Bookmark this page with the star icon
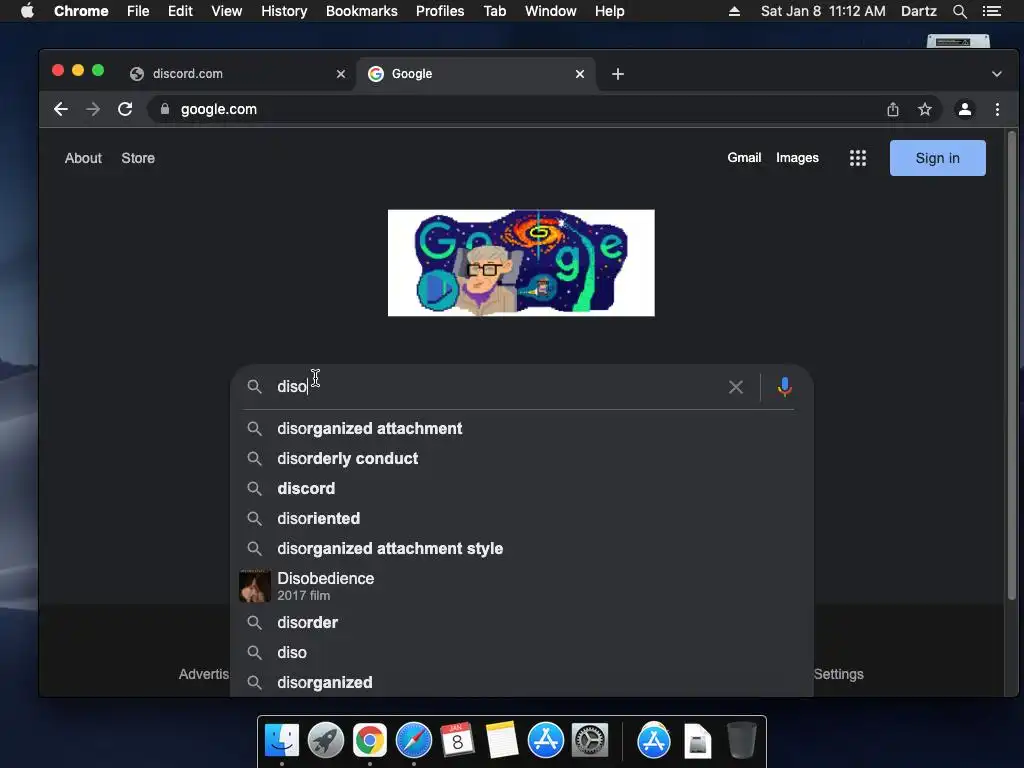 925,109
